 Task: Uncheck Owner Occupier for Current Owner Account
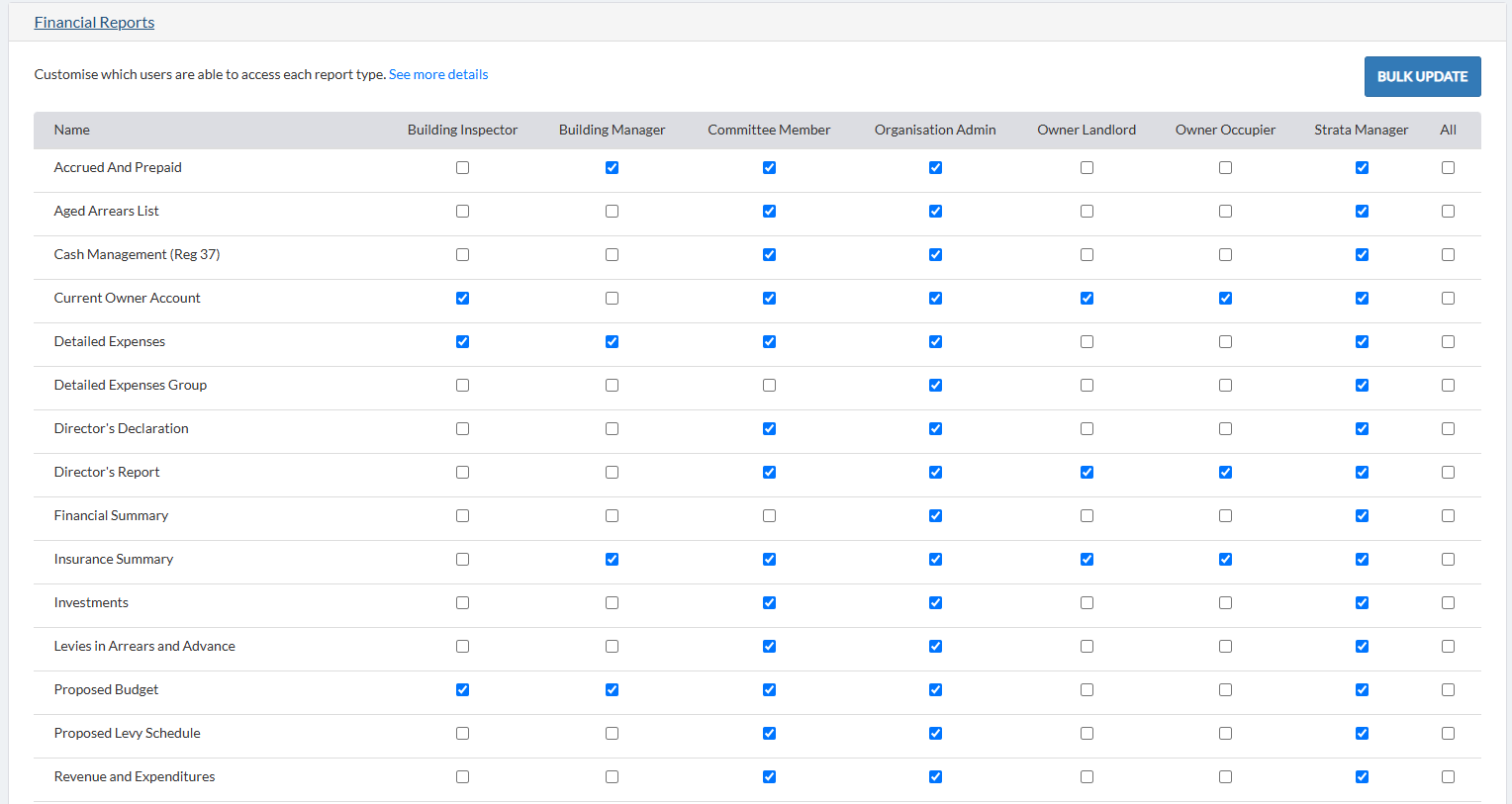[x=1225, y=298]
